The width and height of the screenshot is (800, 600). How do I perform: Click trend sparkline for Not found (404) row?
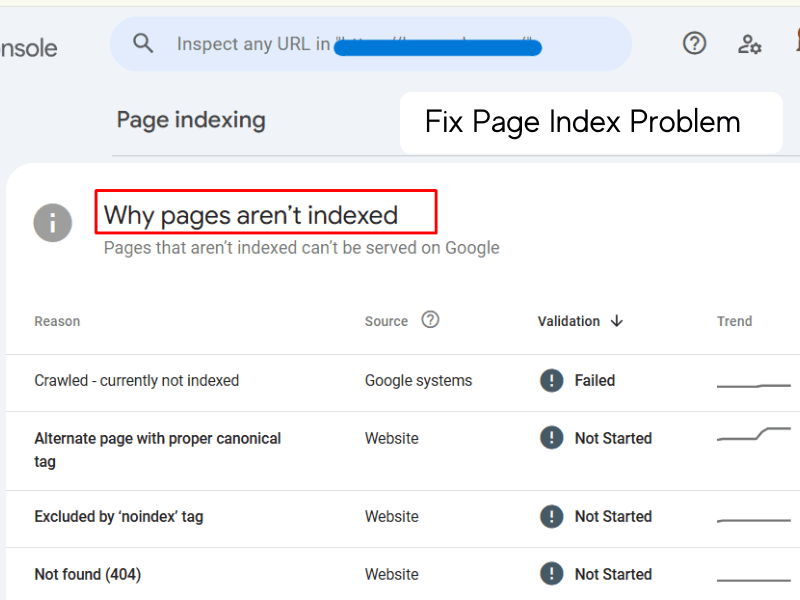coord(754,580)
